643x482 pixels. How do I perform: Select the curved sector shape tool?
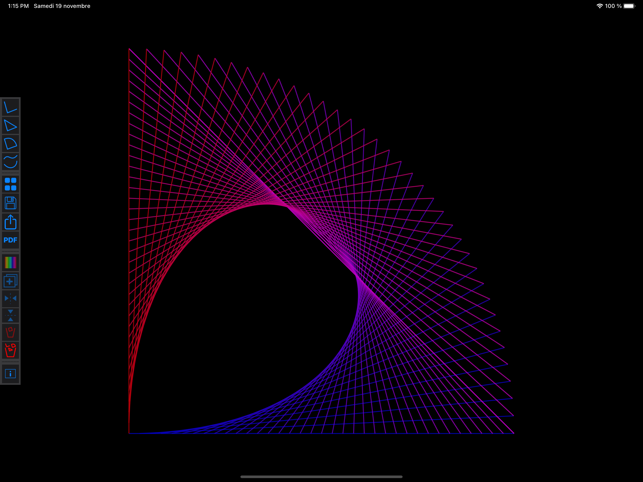pyautogui.click(x=10, y=144)
